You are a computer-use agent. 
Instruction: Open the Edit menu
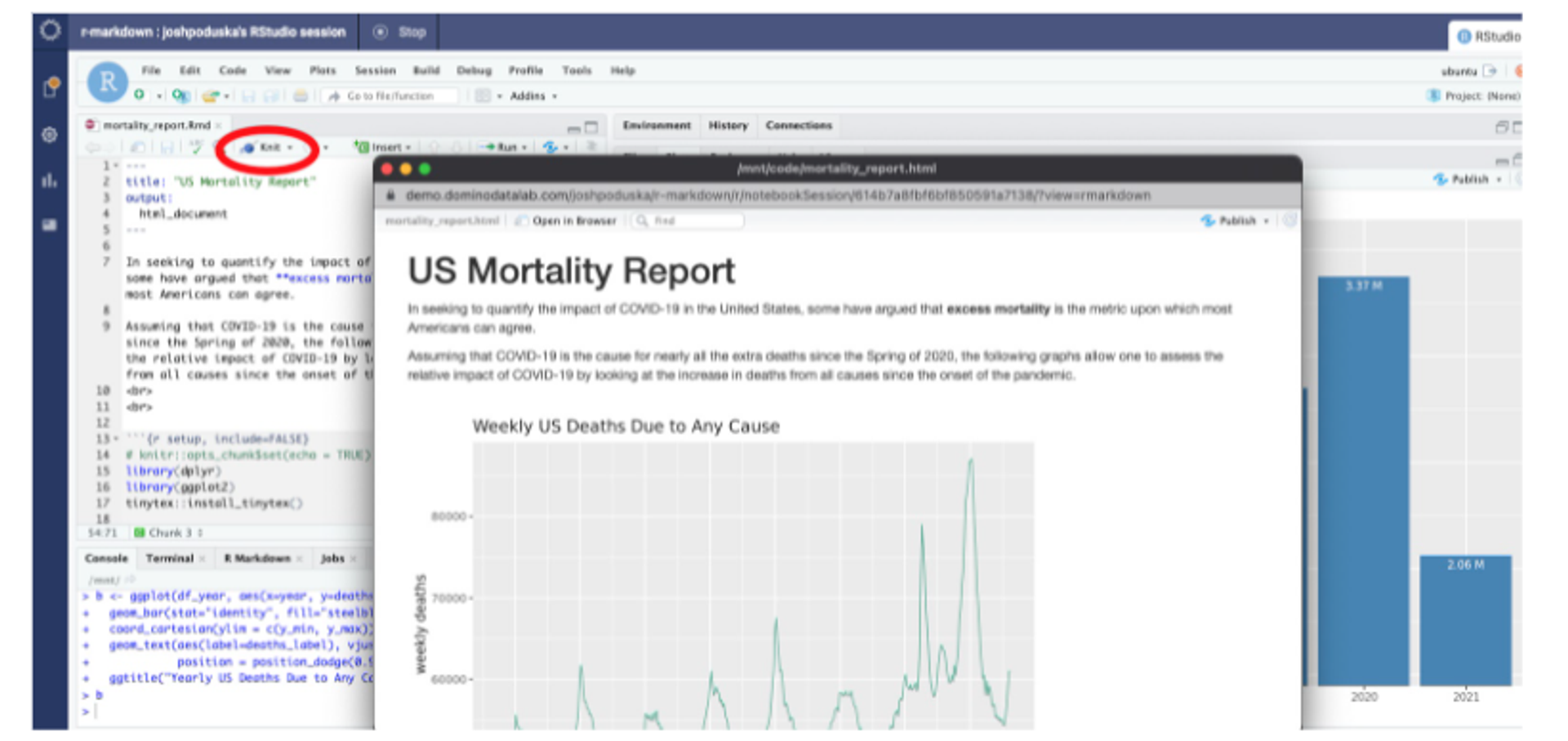(190, 70)
